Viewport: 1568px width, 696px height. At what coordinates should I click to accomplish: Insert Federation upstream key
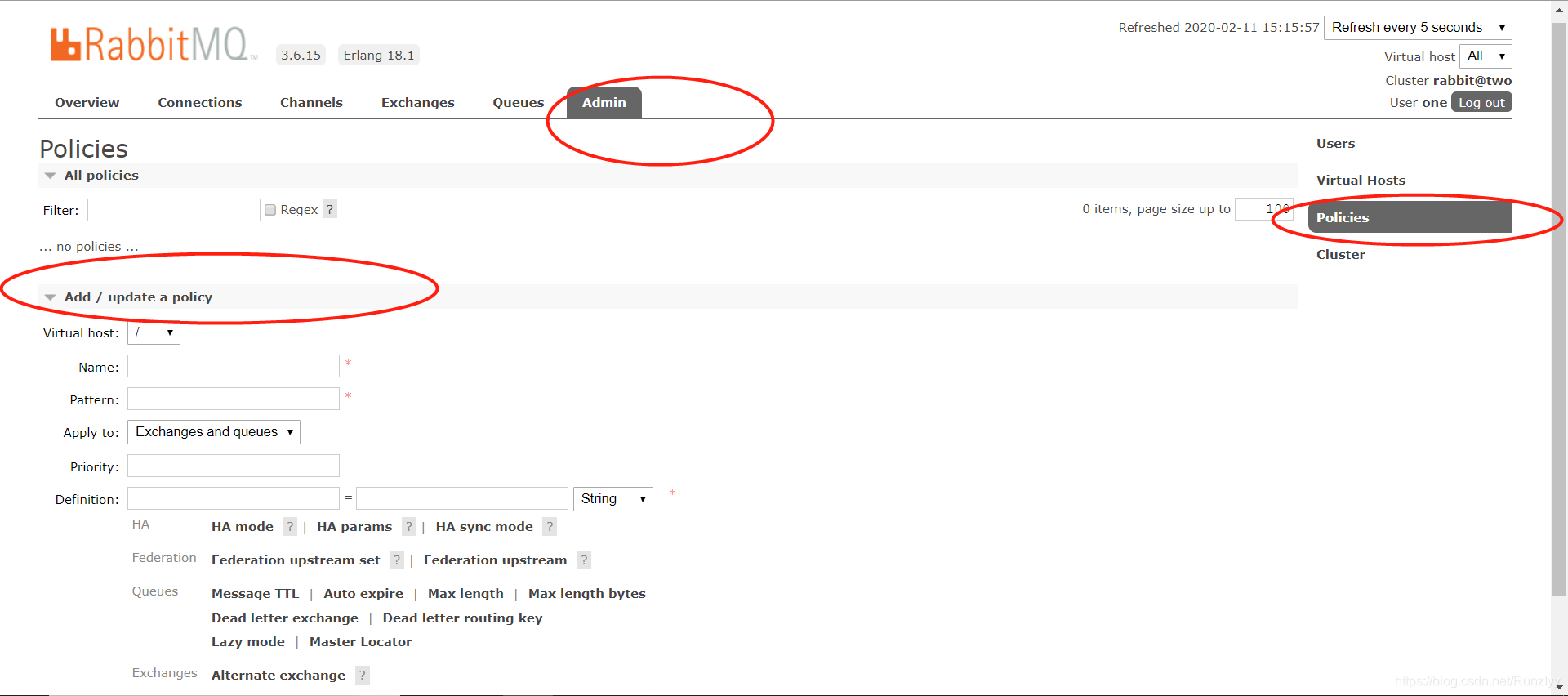point(495,560)
